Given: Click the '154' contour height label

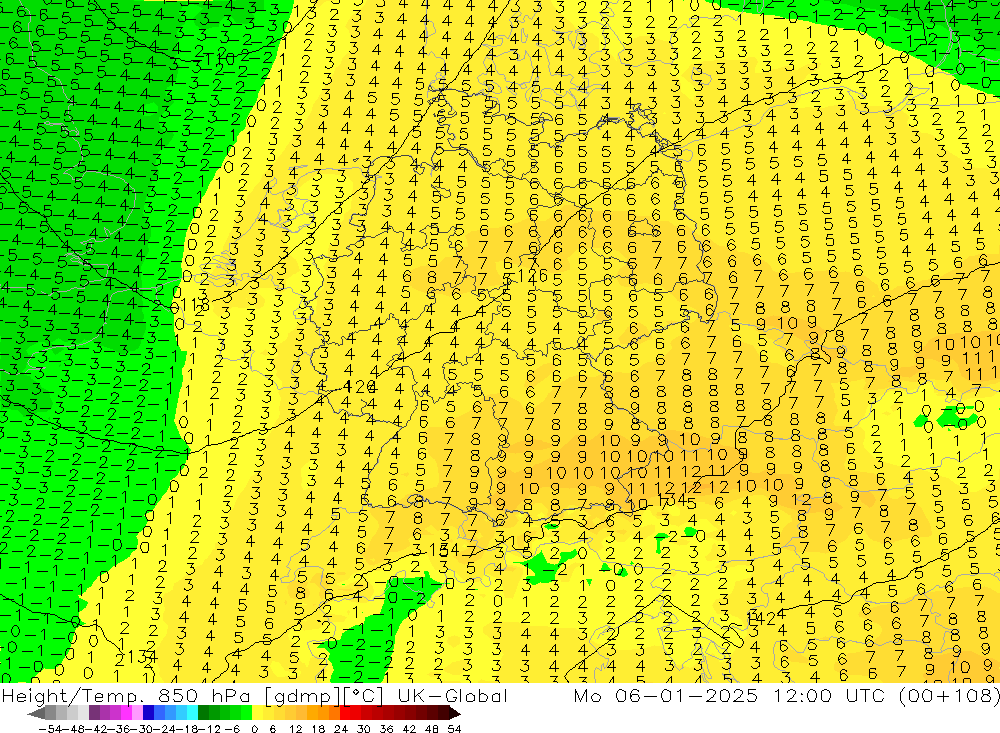Looking at the screenshot, I should point(444,550).
